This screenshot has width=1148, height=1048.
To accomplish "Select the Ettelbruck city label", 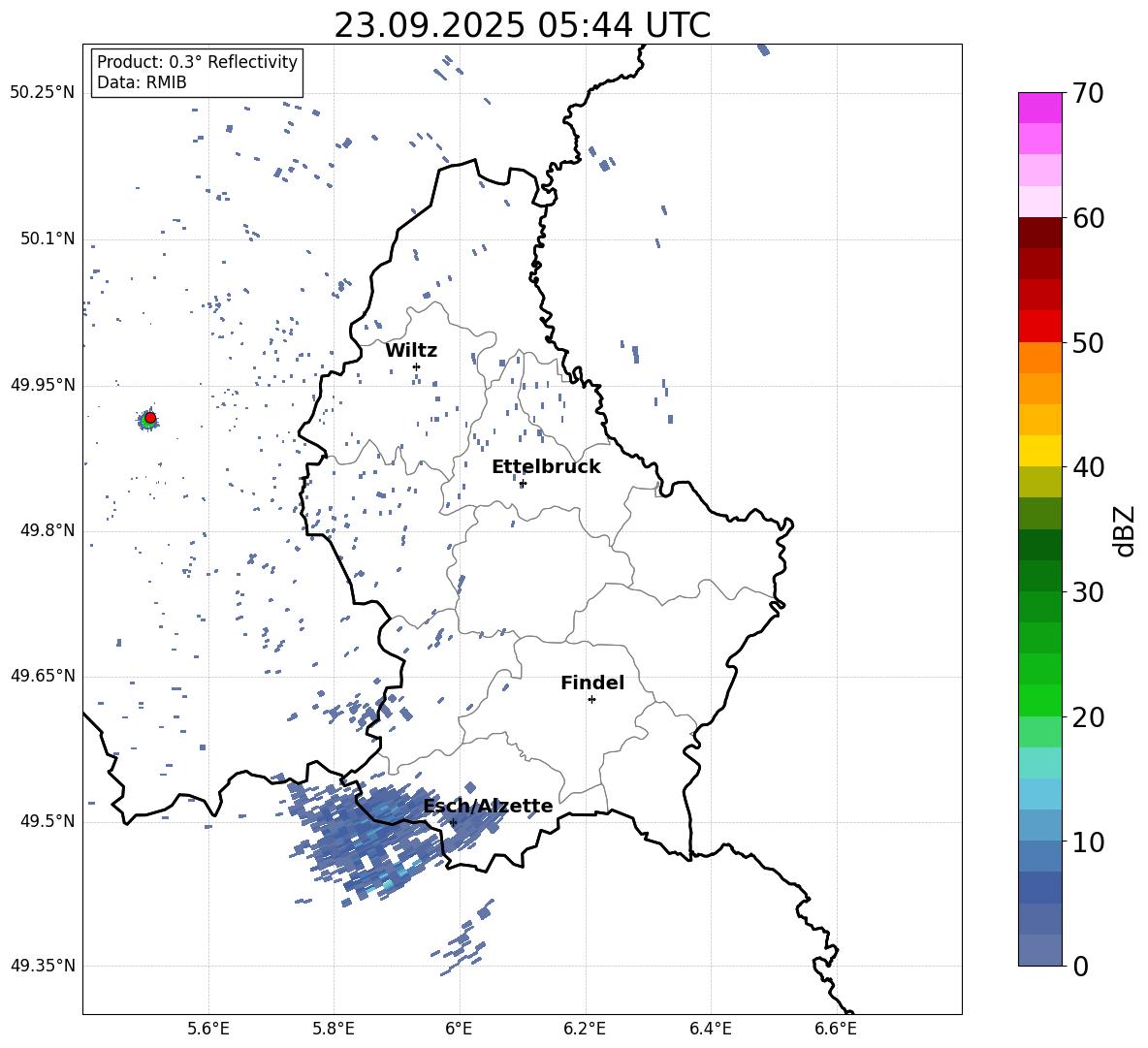I will 546,467.
